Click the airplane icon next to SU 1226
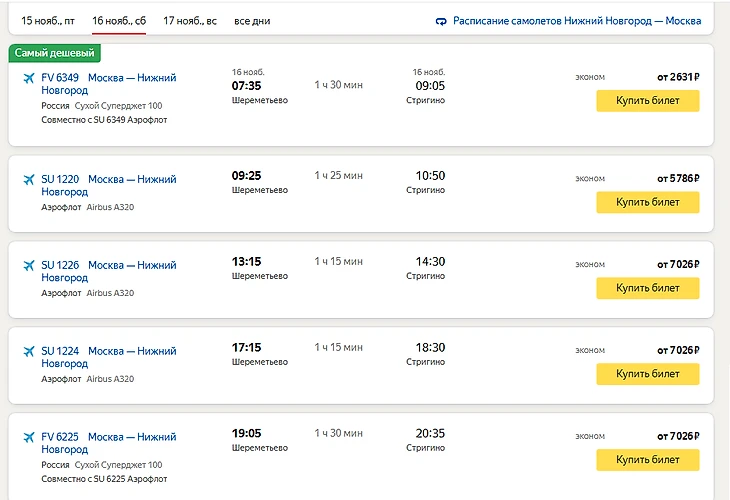Image resolution: width=730 pixels, height=500 pixels. click(29, 265)
